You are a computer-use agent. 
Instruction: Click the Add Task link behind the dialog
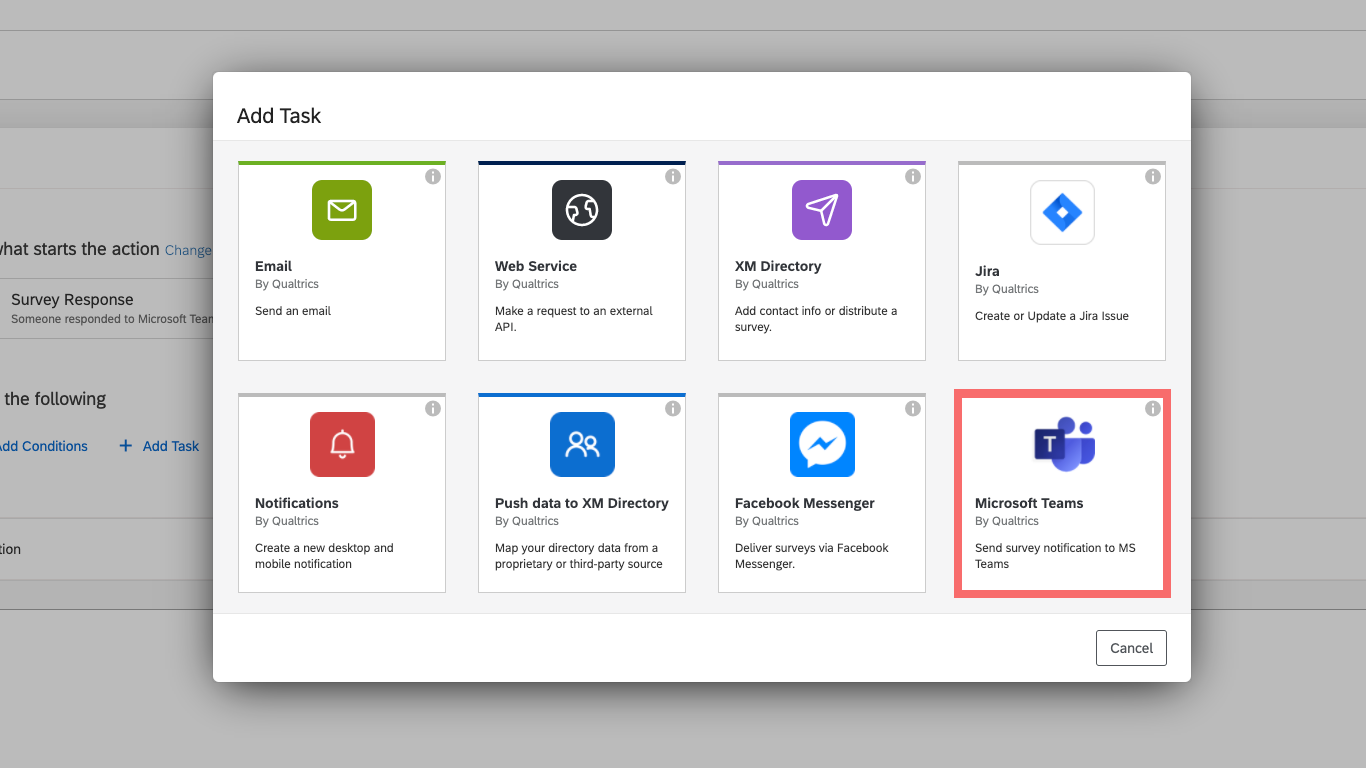point(171,446)
